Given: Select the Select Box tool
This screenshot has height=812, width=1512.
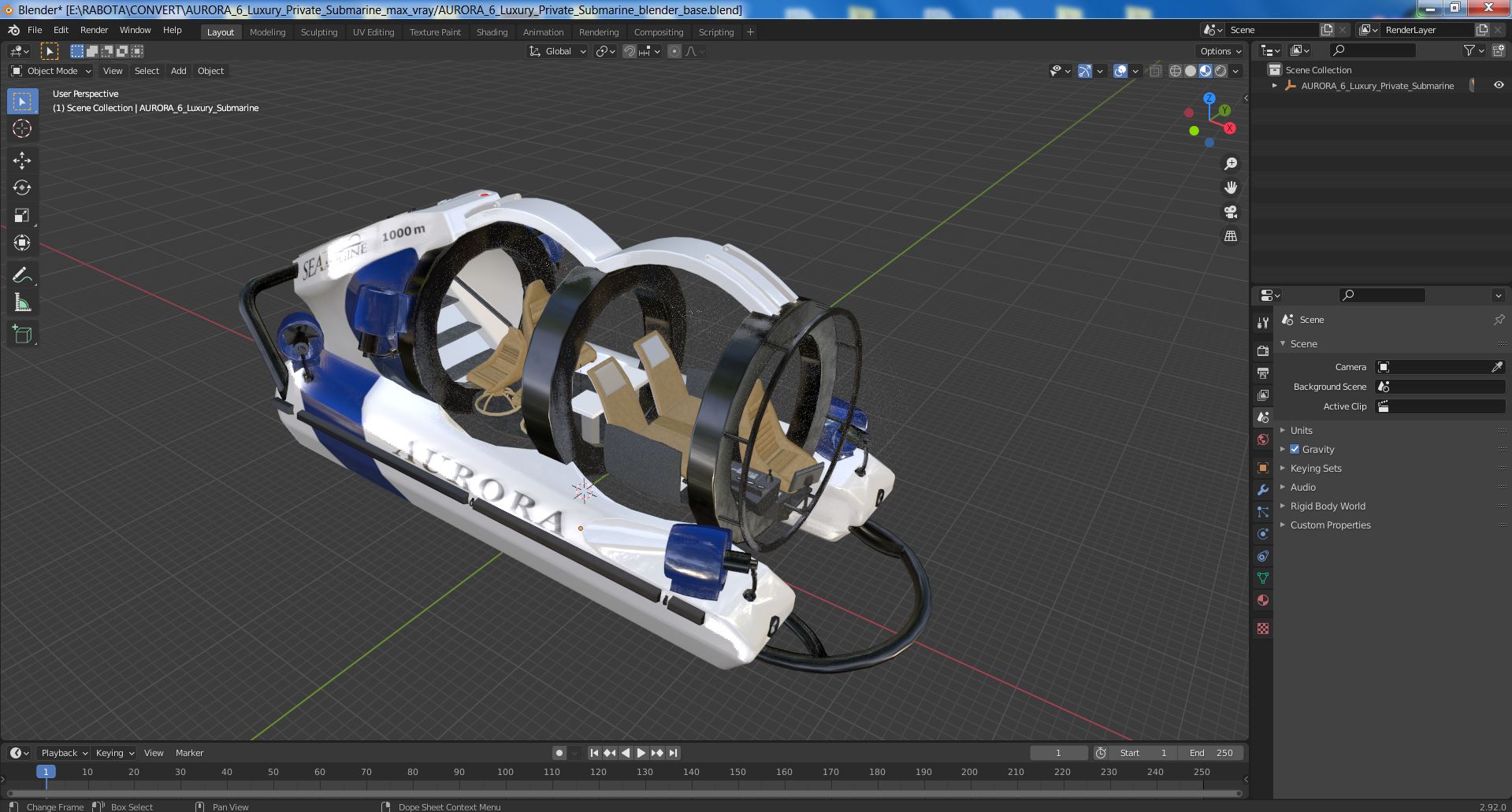Looking at the screenshot, I should pyautogui.click(x=22, y=102).
